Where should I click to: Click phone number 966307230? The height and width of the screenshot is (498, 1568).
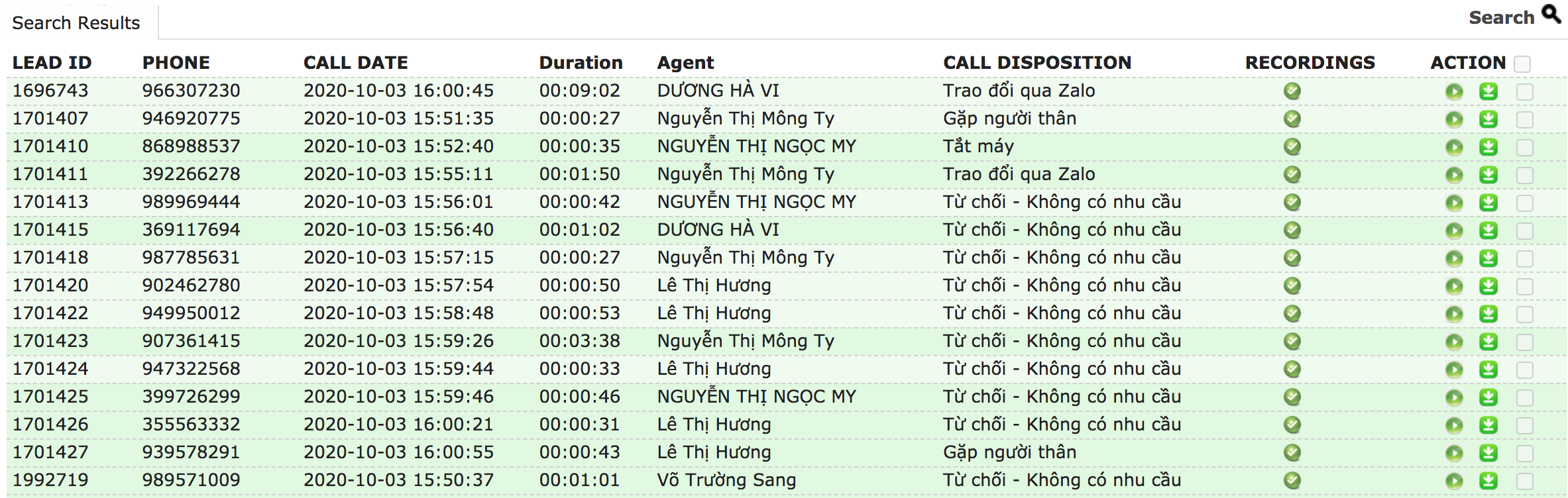click(x=191, y=91)
